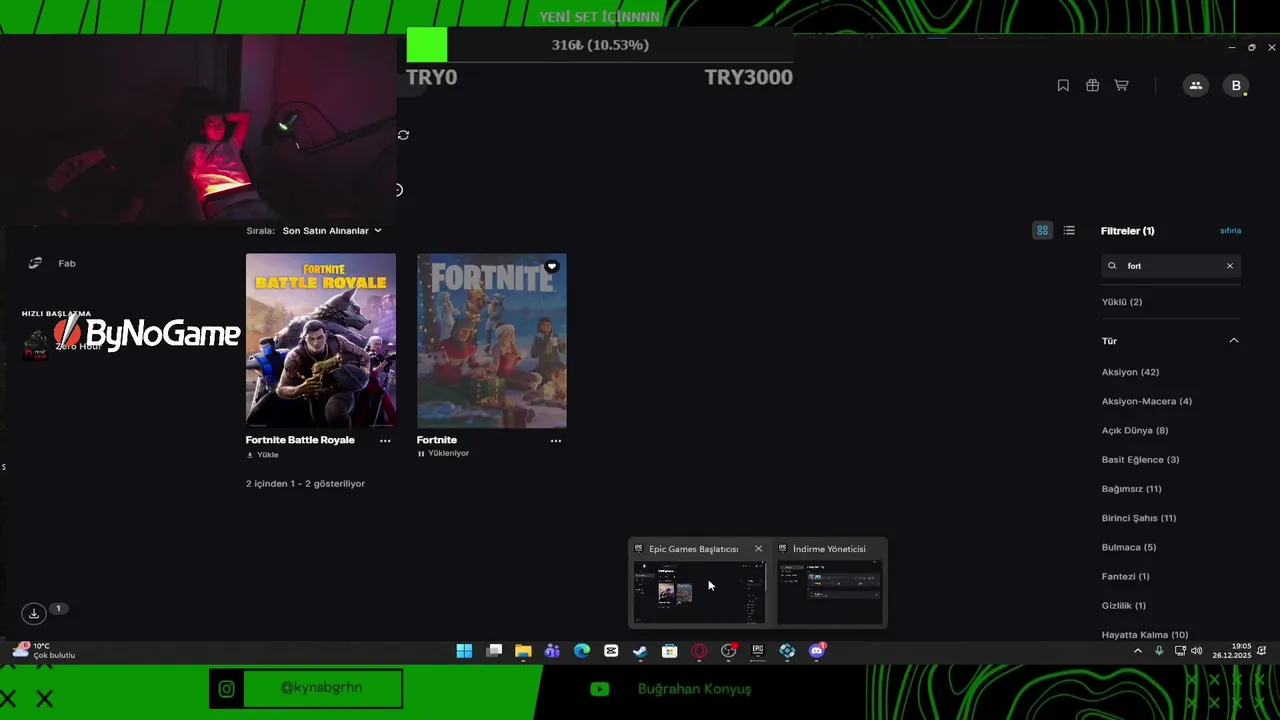This screenshot has height=720, width=1280.
Task: Toggle the Birinci Şahıs (11) filter
Action: (x=1139, y=518)
